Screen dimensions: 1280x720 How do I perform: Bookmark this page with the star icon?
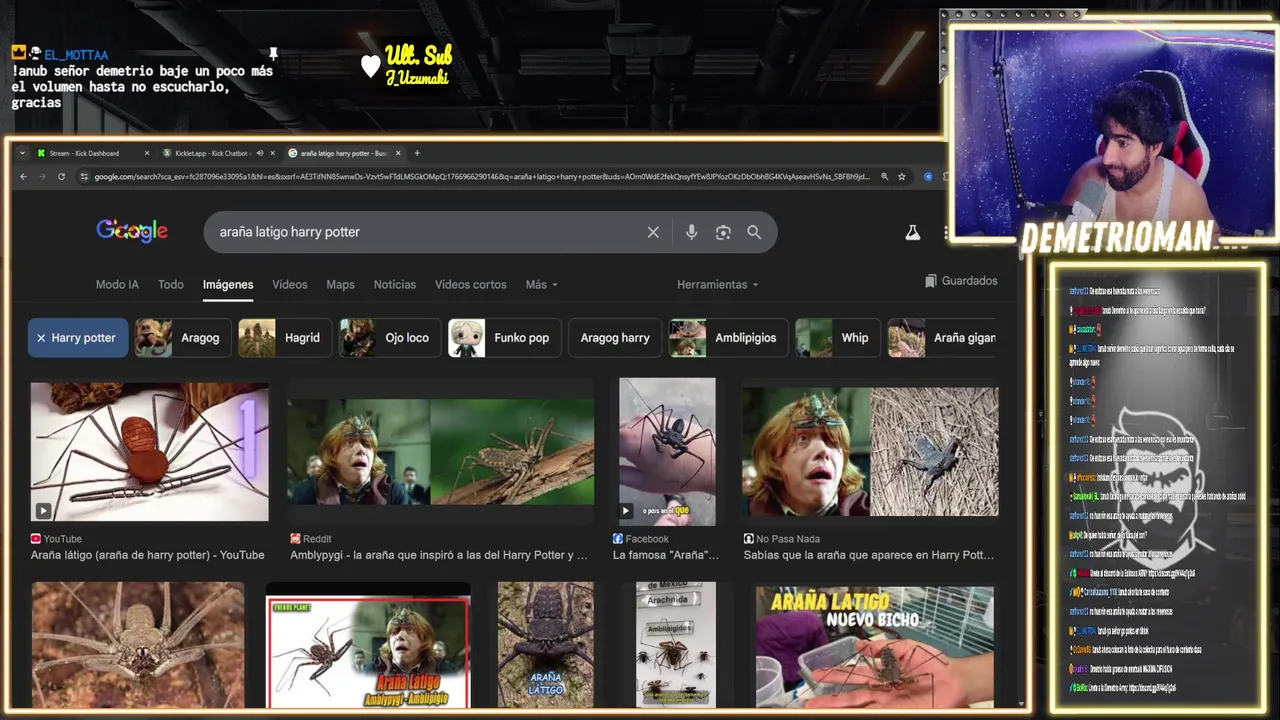pyautogui.click(x=901, y=177)
